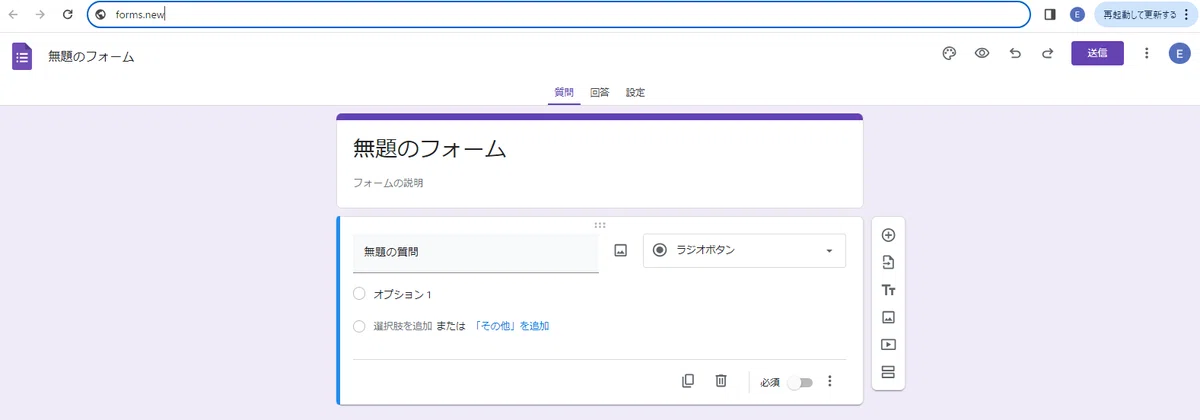Click the 送信 send button
This screenshot has width=1200, height=420.
click(x=1097, y=53)
